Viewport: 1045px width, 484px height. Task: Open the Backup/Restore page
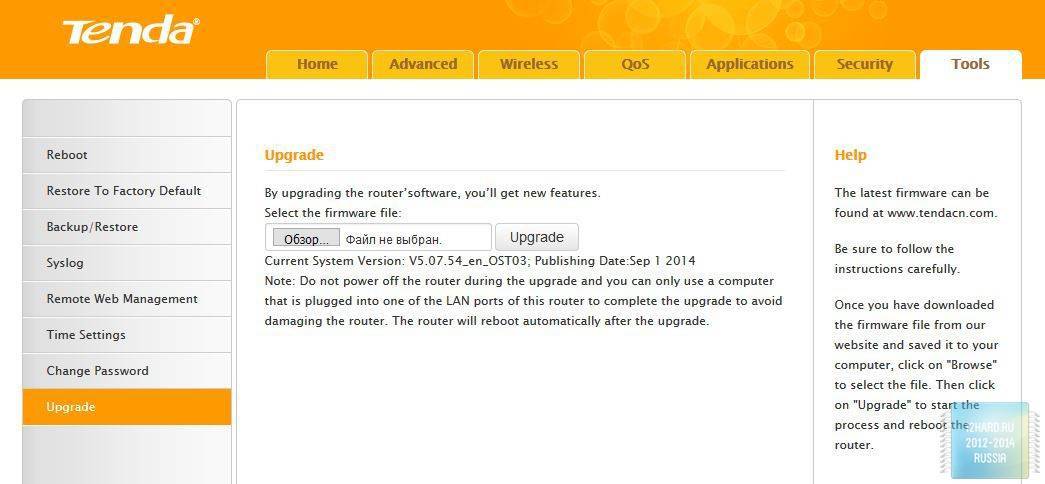[127, 227]
